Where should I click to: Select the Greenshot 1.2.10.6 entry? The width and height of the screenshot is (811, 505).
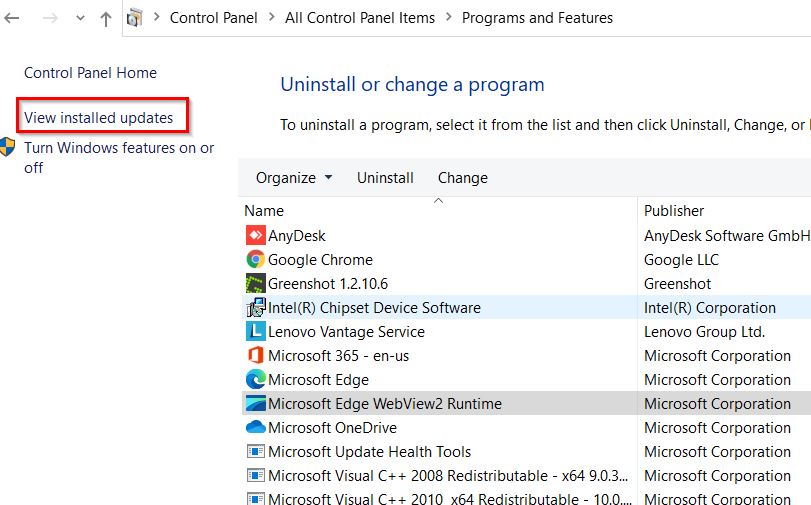coord(328,284)
